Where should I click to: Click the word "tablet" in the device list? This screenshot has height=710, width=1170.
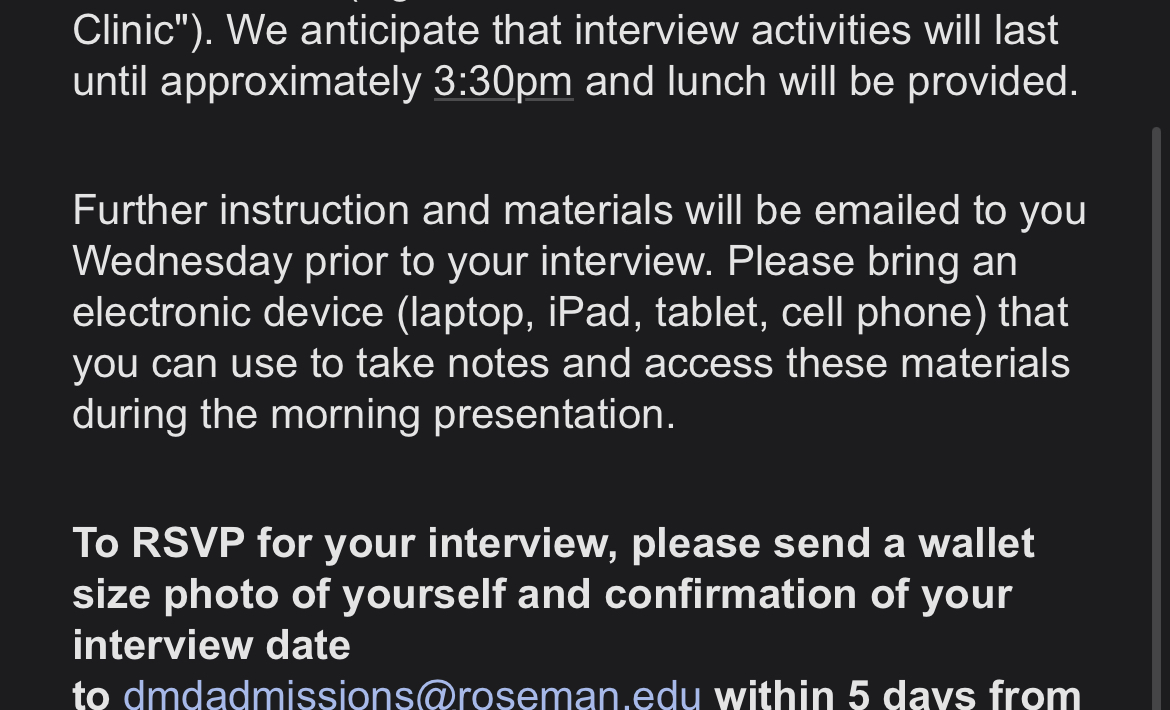click(711, 312)
